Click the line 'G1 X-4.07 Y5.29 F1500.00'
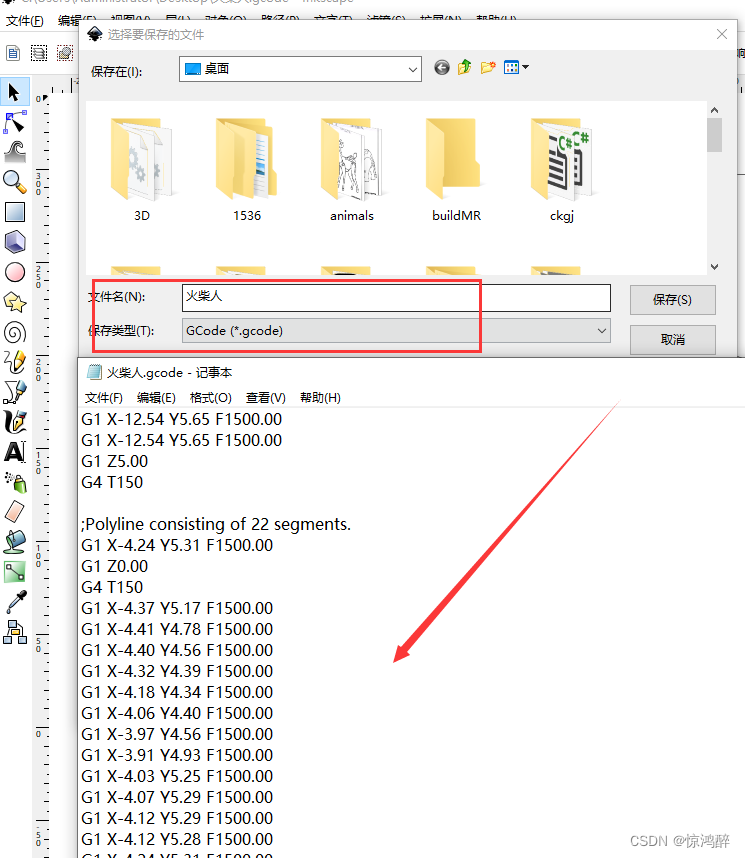The width and height of the screenshot is (745, 858). (177, 797)
